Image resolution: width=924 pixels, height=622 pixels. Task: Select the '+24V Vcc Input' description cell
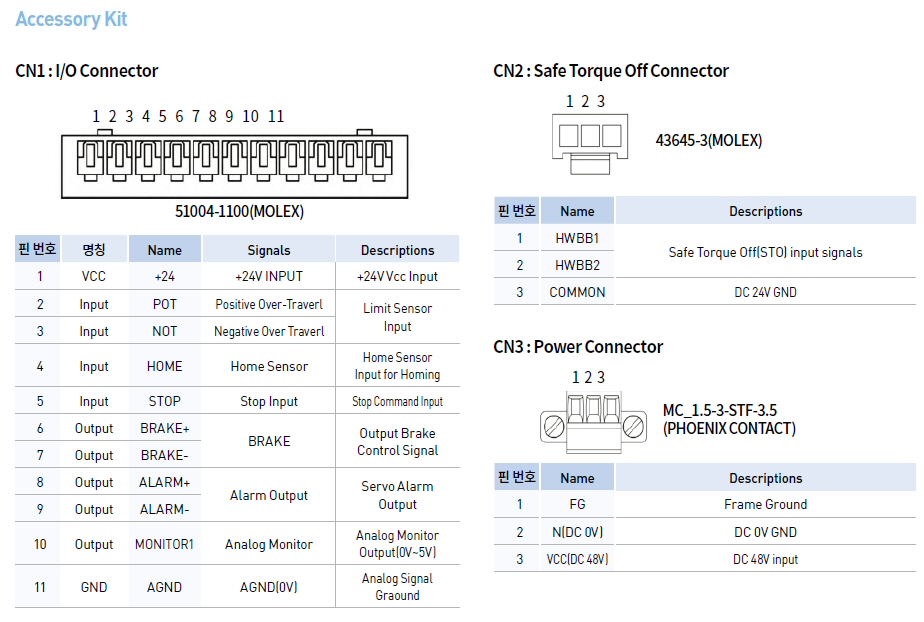coord(397,276)
